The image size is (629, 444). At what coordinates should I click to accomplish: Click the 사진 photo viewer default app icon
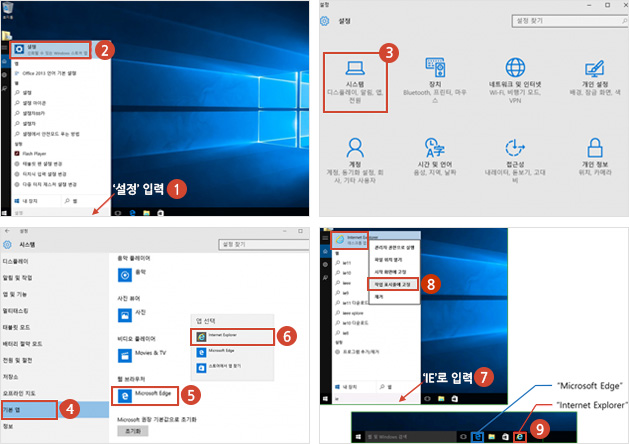[x=125, y=315]
